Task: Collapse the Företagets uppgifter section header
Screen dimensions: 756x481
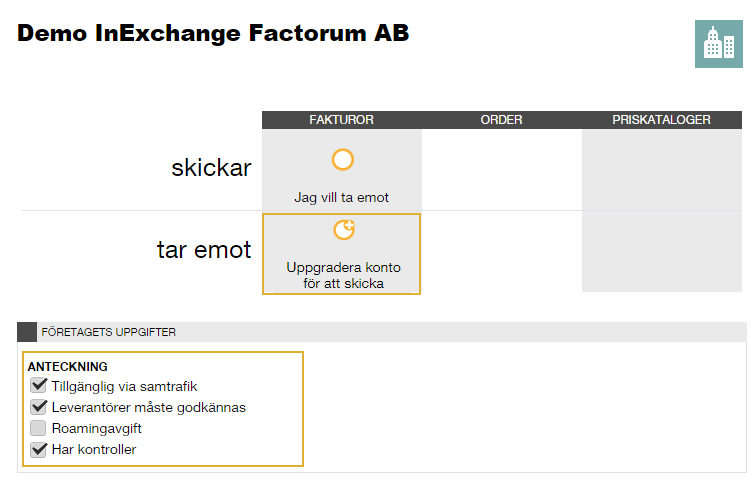Action: pos(382,332)
